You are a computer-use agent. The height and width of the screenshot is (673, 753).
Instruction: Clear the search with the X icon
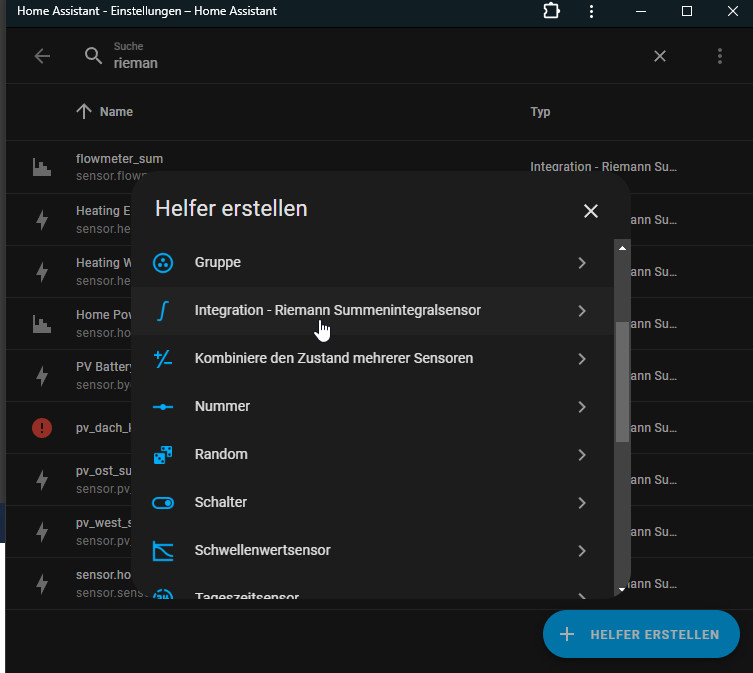(660, 56)
